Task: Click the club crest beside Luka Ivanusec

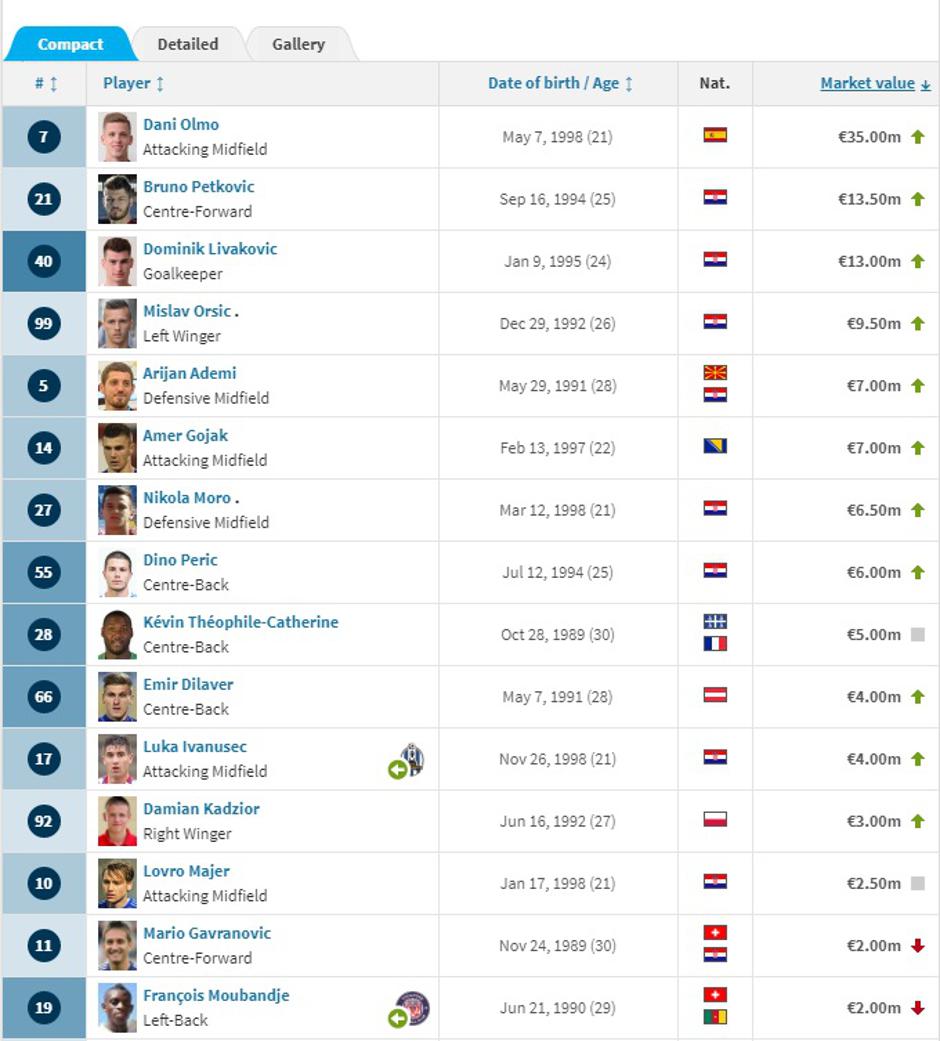Action: (413, 759)
